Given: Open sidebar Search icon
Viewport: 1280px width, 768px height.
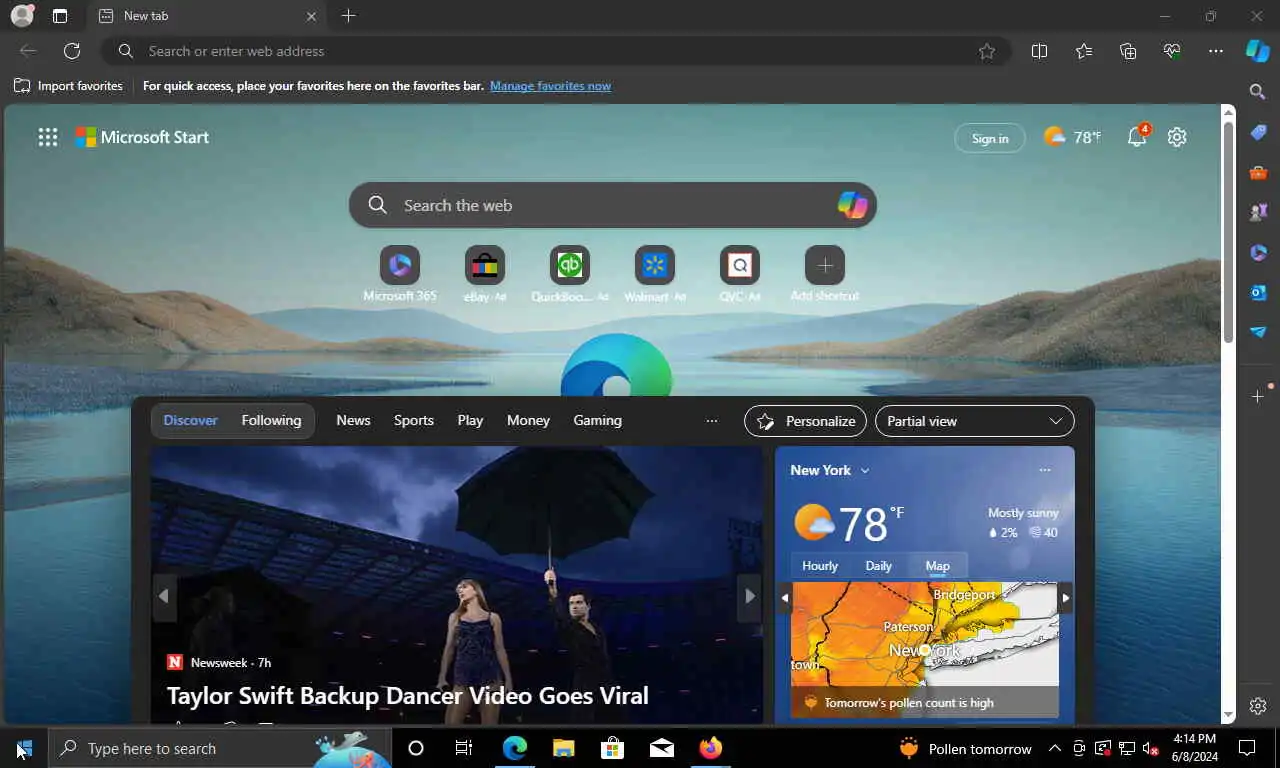Looking at the screenshot, I should (x=1258, y=92).
